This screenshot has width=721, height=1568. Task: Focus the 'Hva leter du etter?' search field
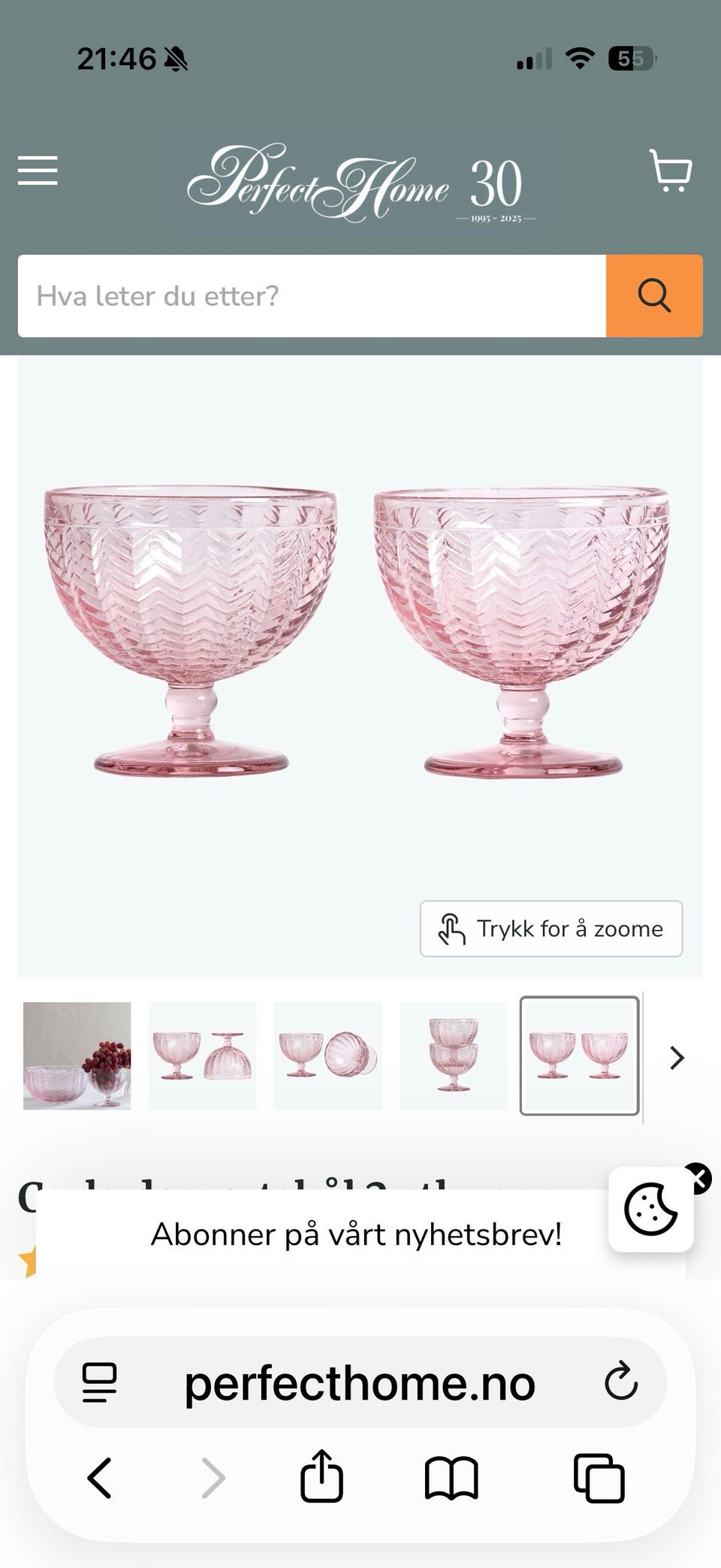click(312, 296)
